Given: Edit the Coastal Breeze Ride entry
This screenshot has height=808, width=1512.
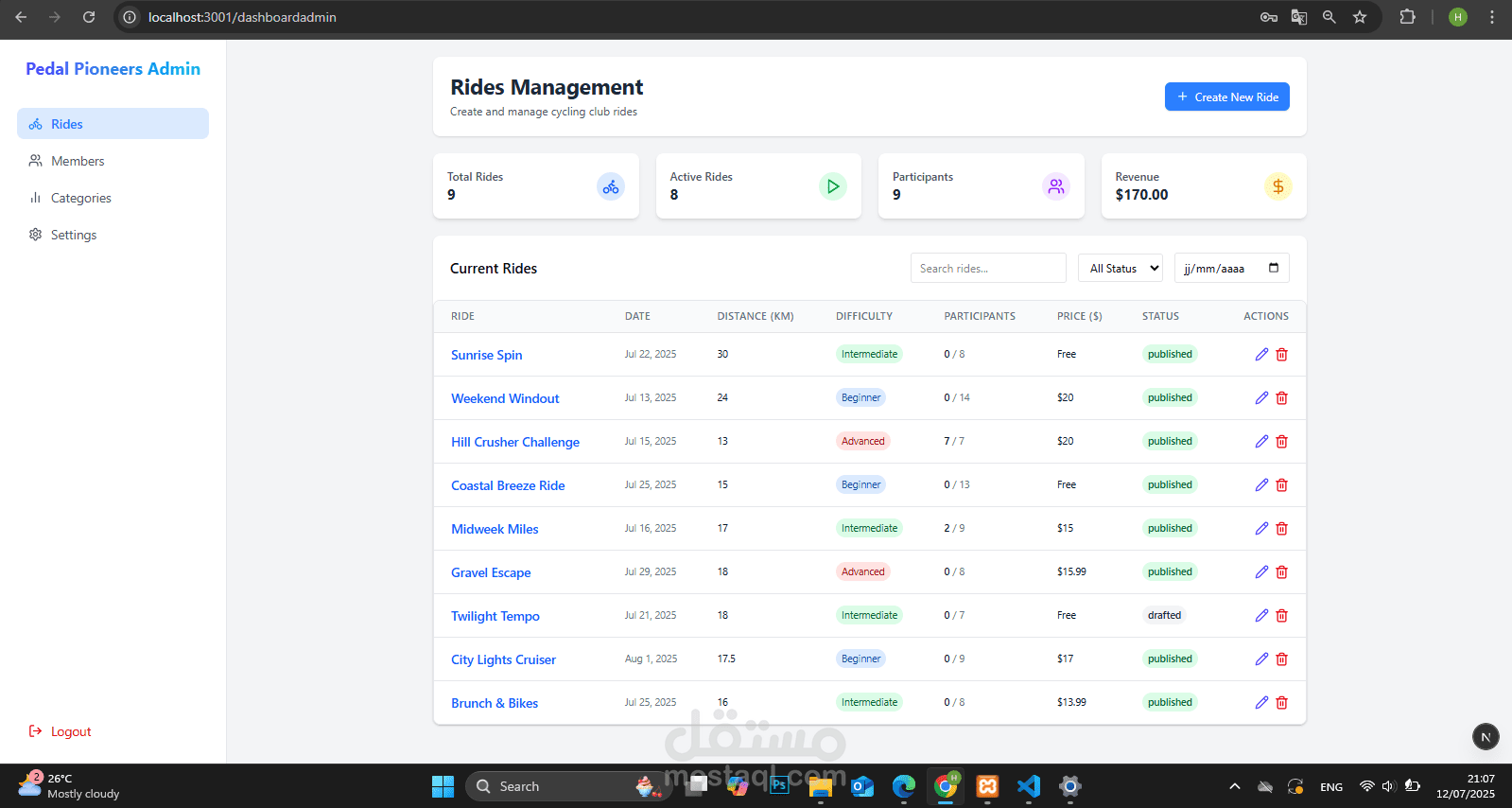Looking at the screenshot, I should pos(1261,485).
